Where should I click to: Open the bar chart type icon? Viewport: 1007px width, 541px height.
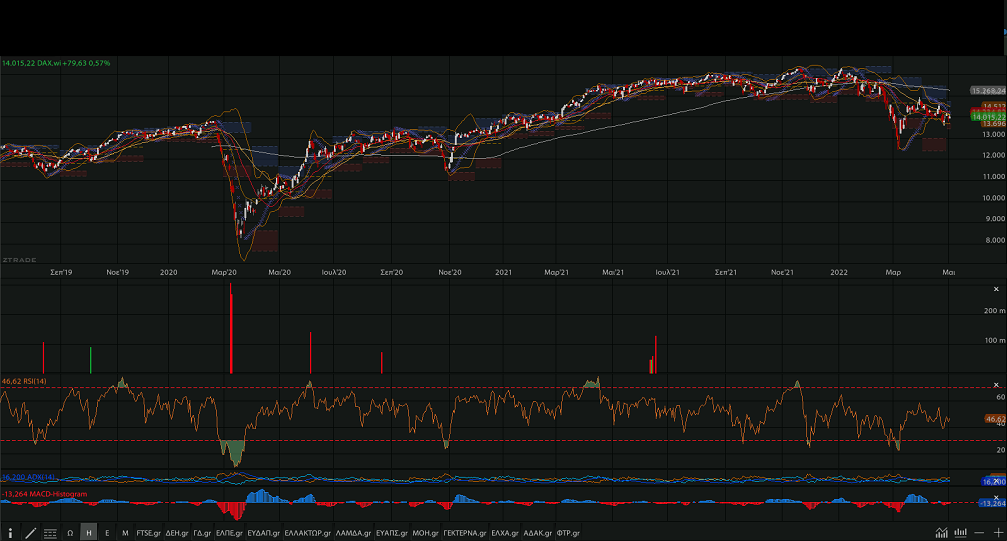(961, 533)
